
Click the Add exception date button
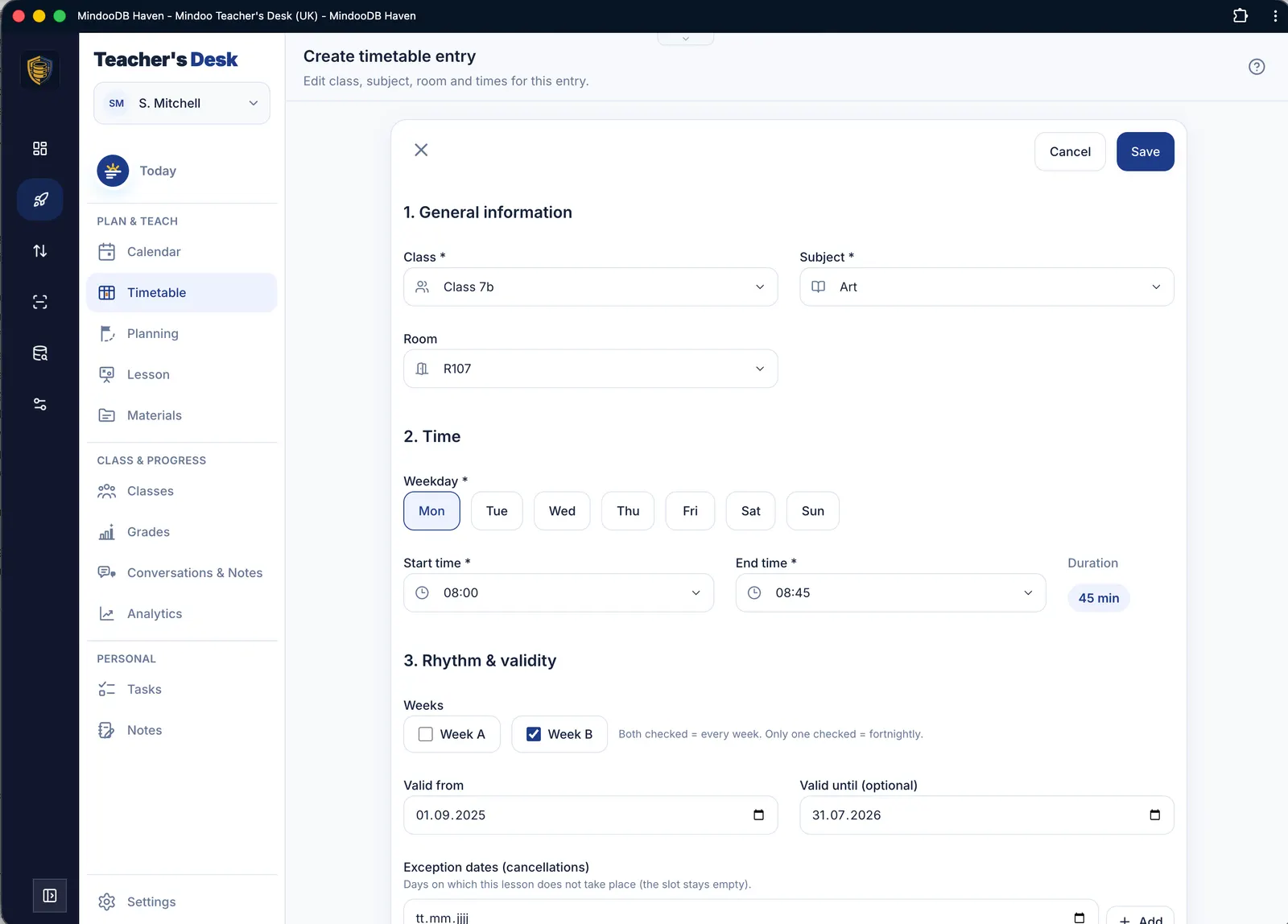coord(1141,918)
